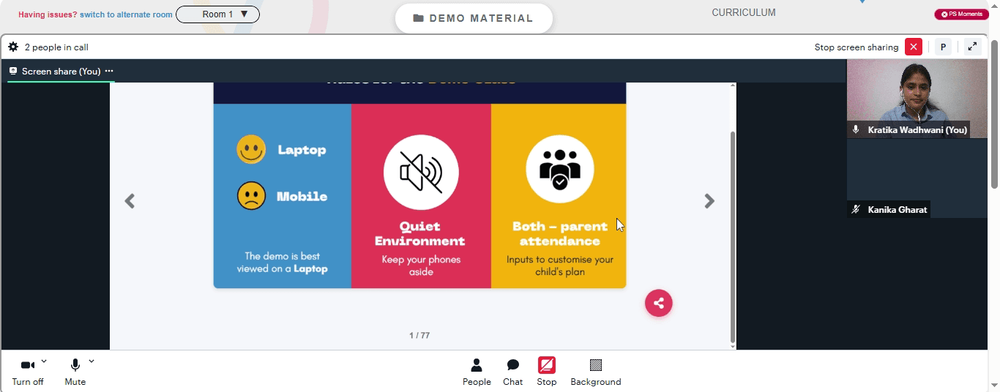Open Screen share tab more options
The image size is (1000, 392).
[109, 71]
